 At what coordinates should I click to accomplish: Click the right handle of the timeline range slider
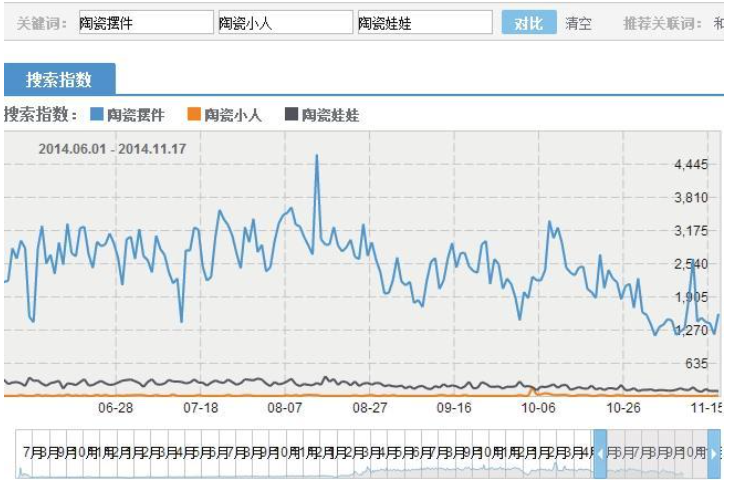click(714, 454)
